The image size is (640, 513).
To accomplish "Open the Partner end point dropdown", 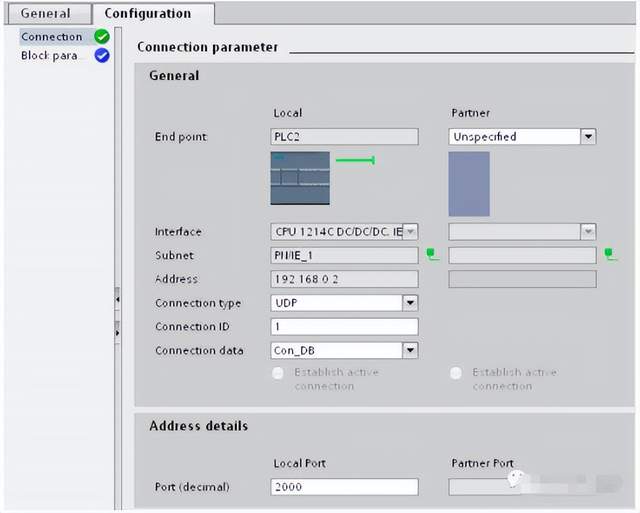I will pos(588,136).
